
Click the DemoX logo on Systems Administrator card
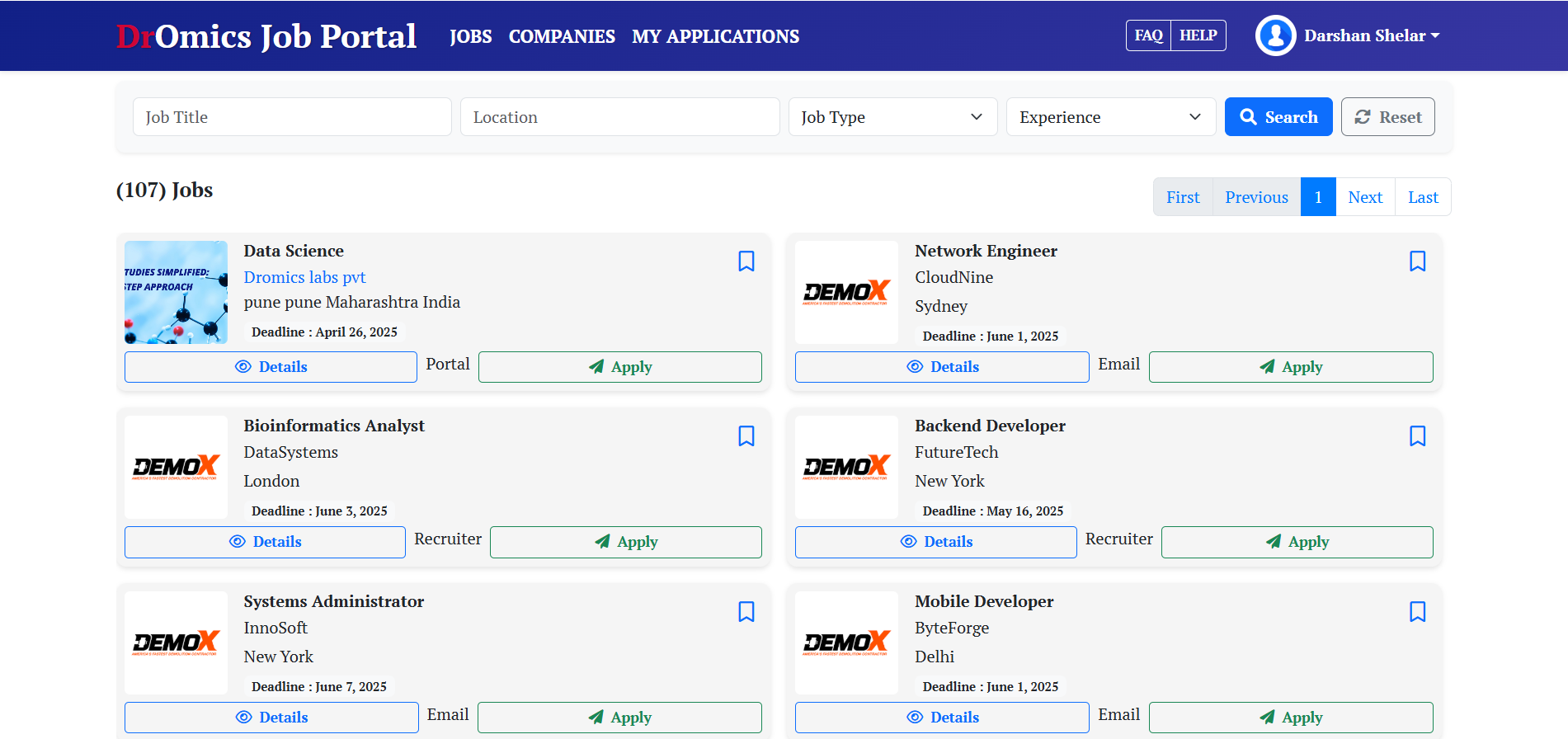coord(176,643)
